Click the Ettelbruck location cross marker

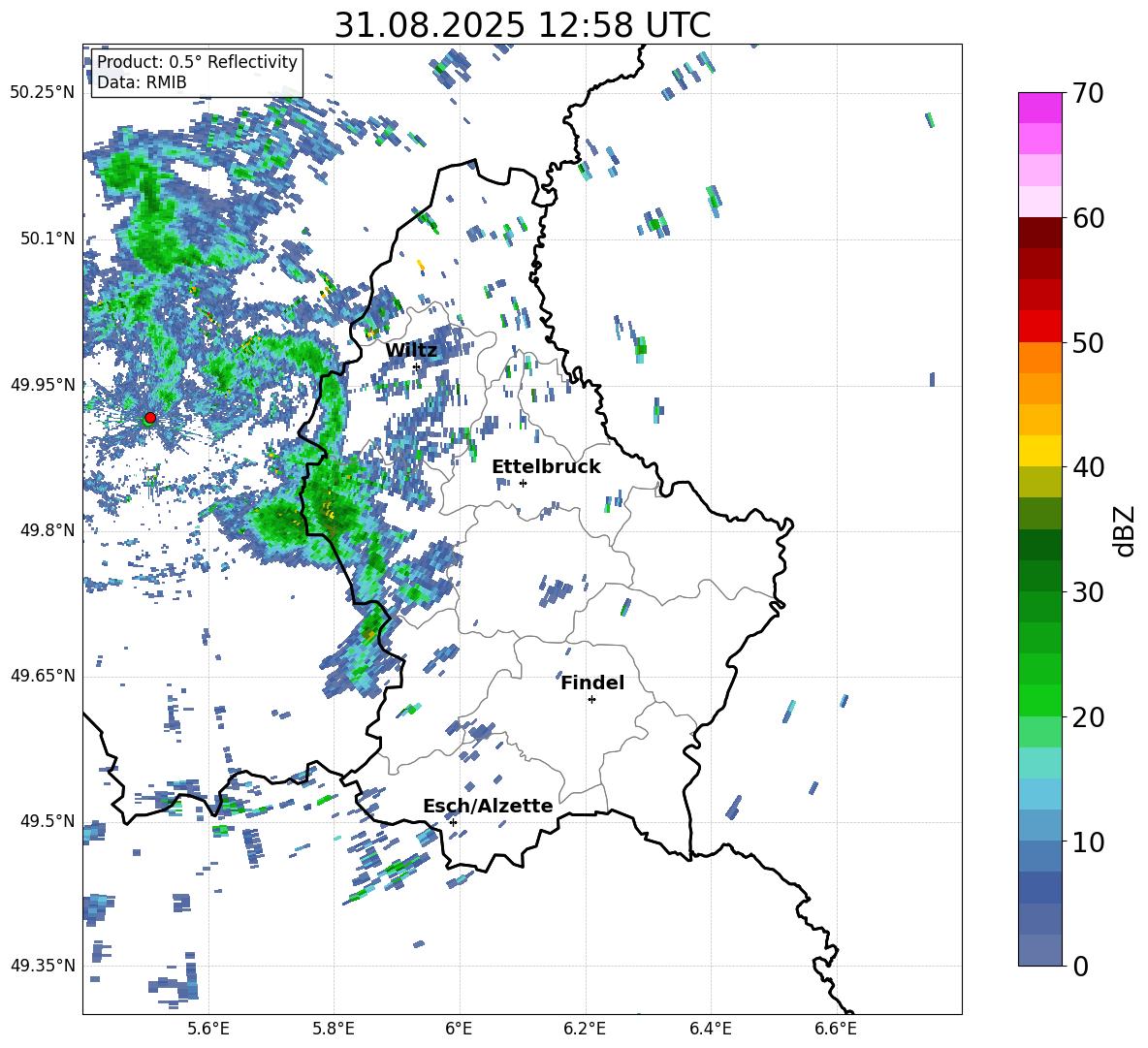pos(523,483)
